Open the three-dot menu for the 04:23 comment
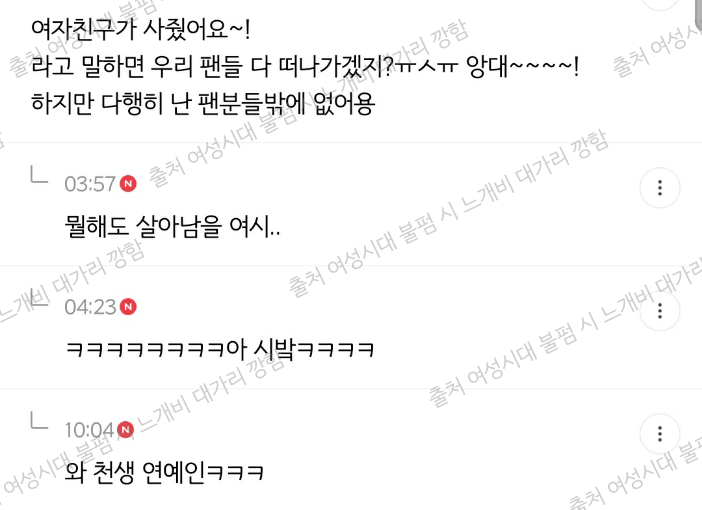 tap(659, 310)
